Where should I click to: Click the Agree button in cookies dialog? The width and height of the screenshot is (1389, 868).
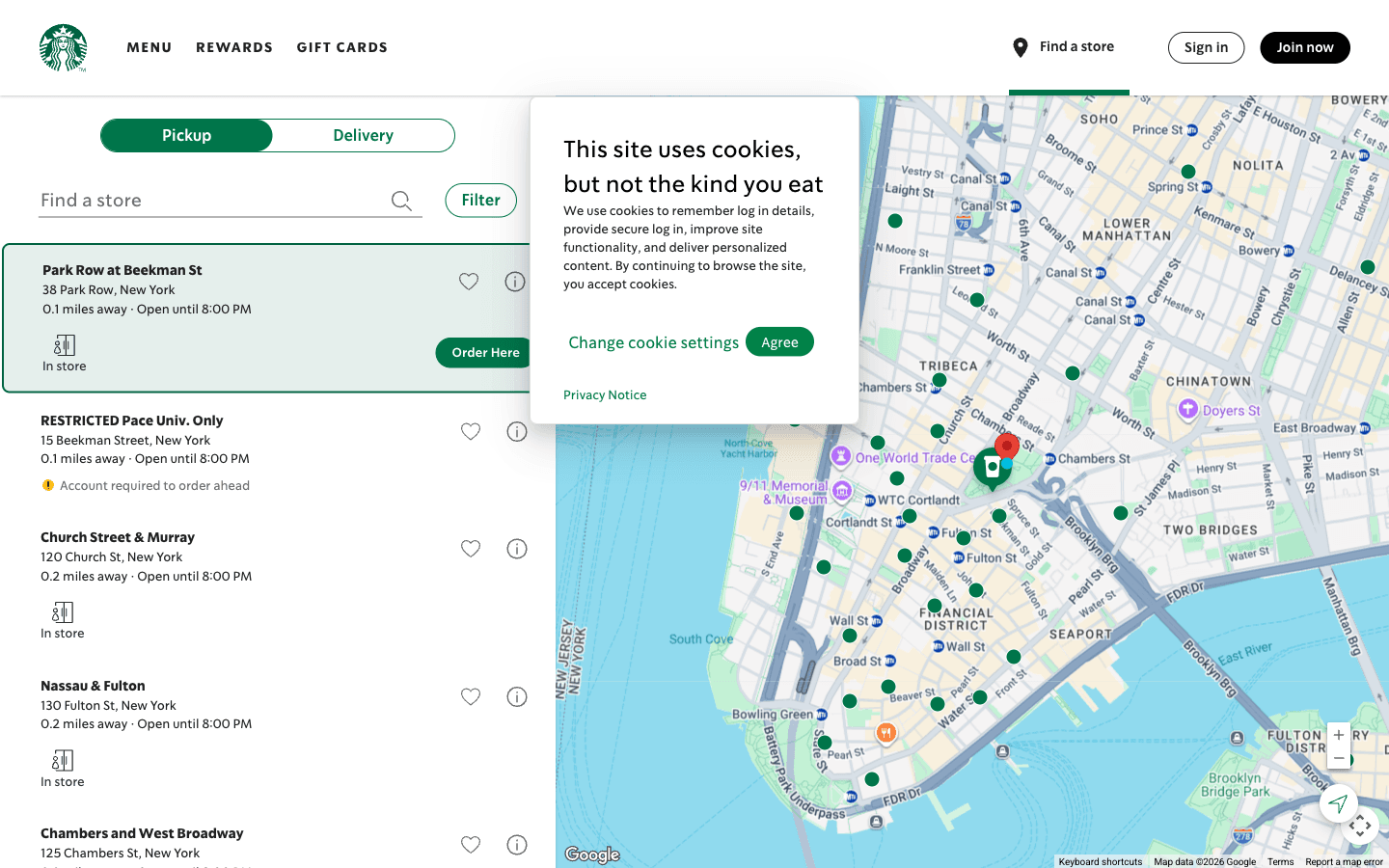click(779, 341)
